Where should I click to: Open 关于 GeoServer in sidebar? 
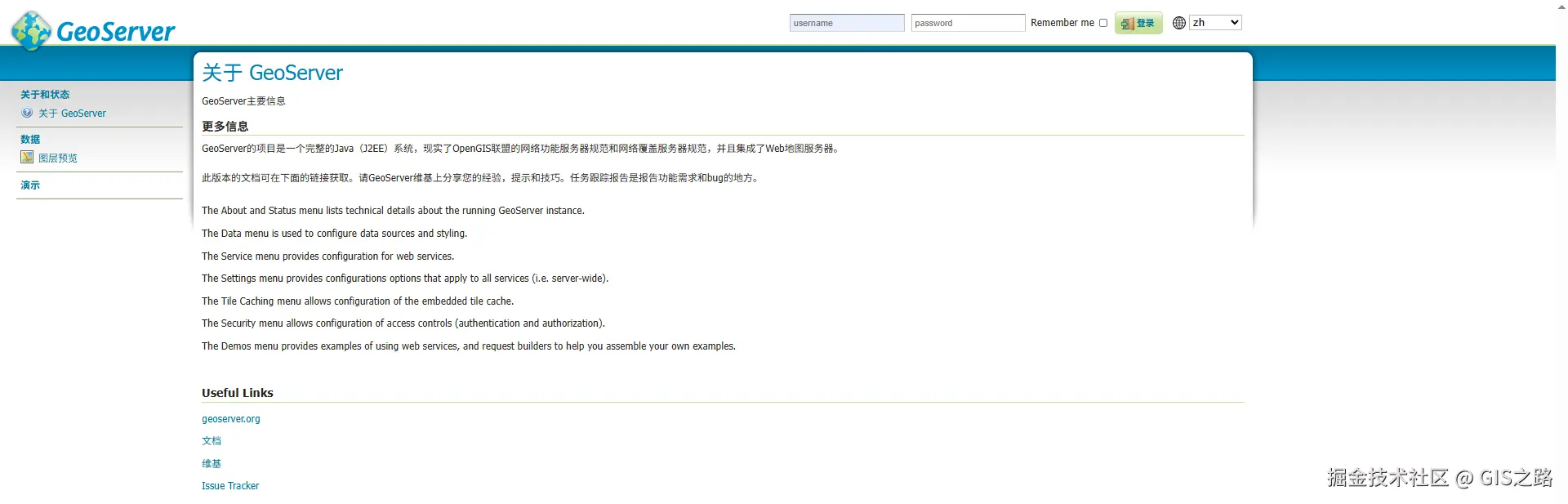(x=72, y=114)
